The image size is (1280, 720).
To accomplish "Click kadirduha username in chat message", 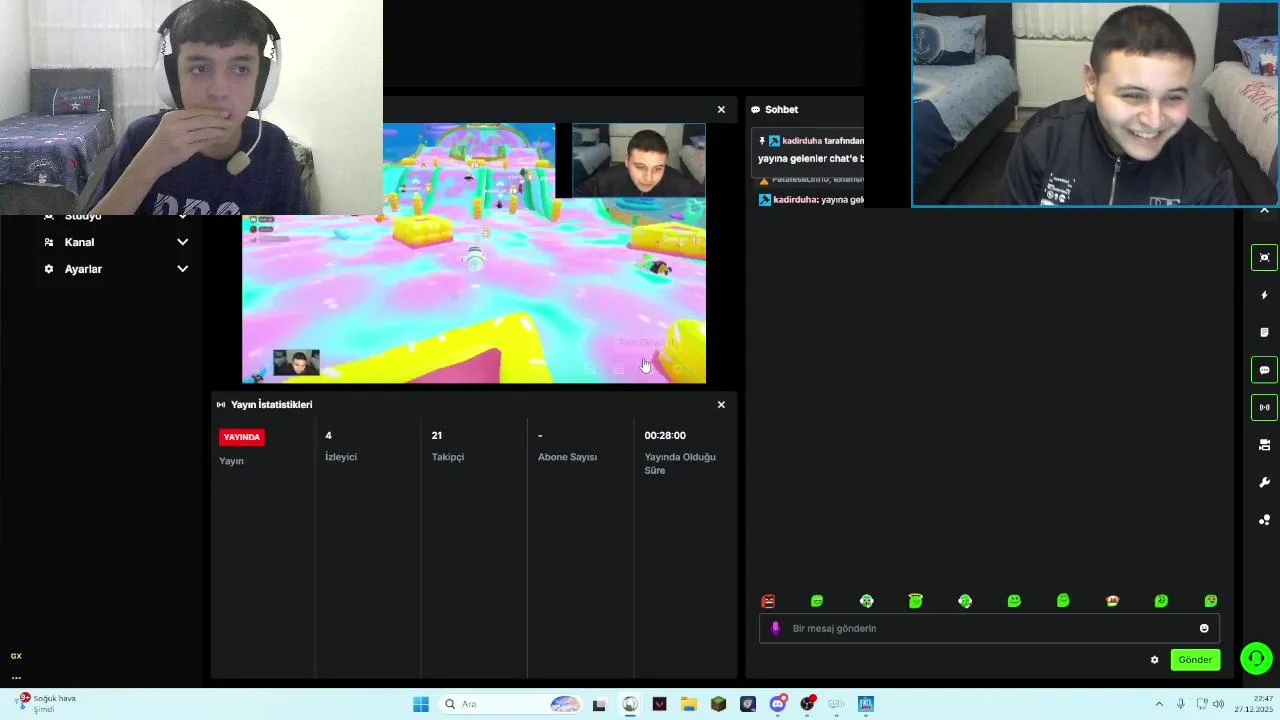I will click(796, 200).
